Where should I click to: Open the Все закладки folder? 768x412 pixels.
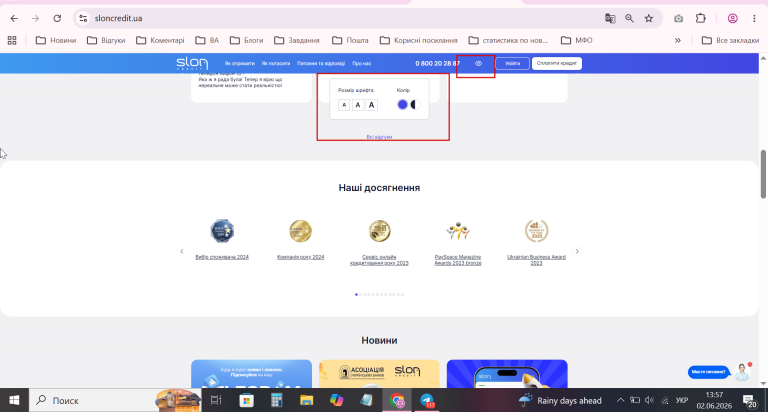click(x=730, y=40)
